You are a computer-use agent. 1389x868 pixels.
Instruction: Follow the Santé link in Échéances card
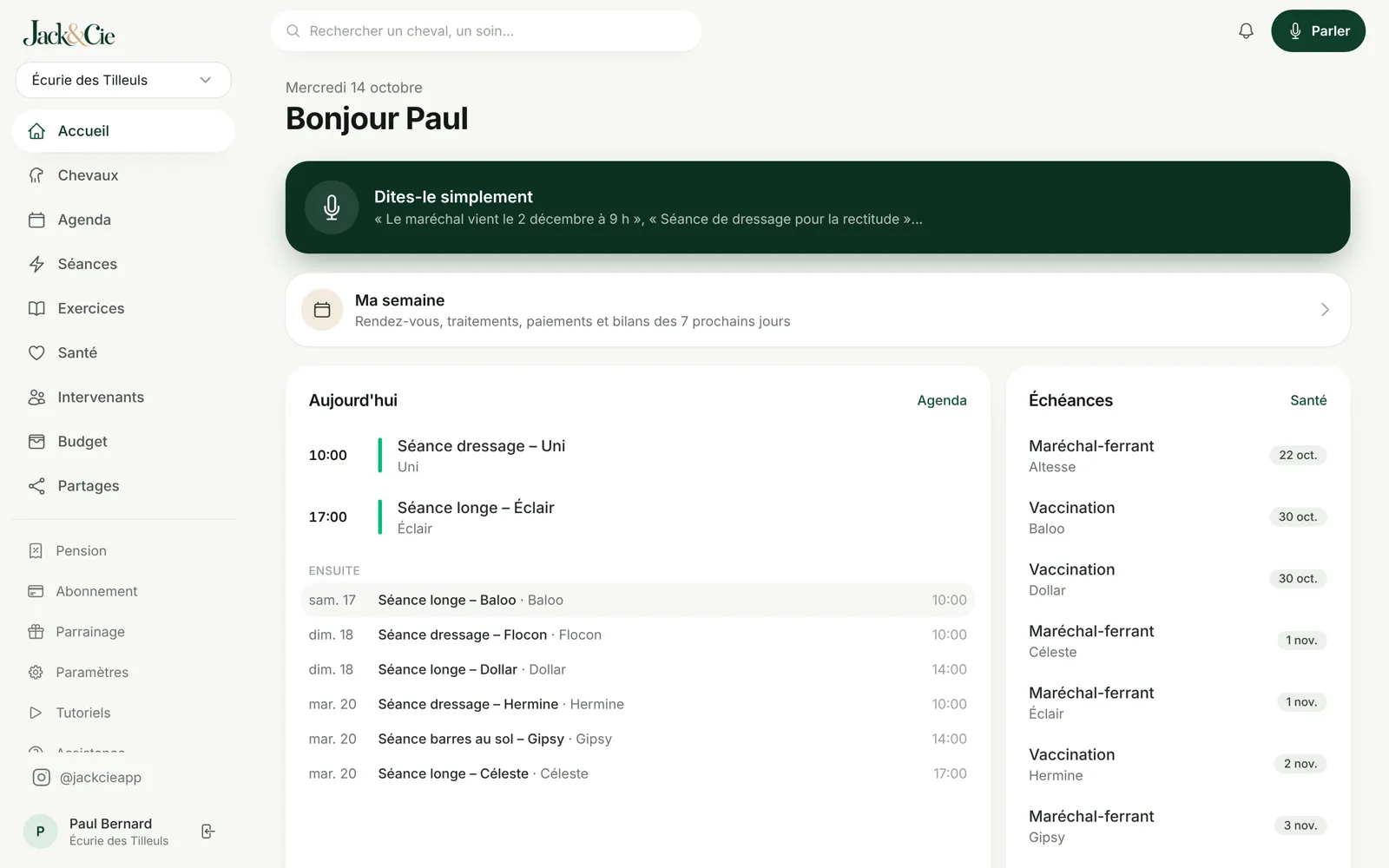coord(1308,400)
